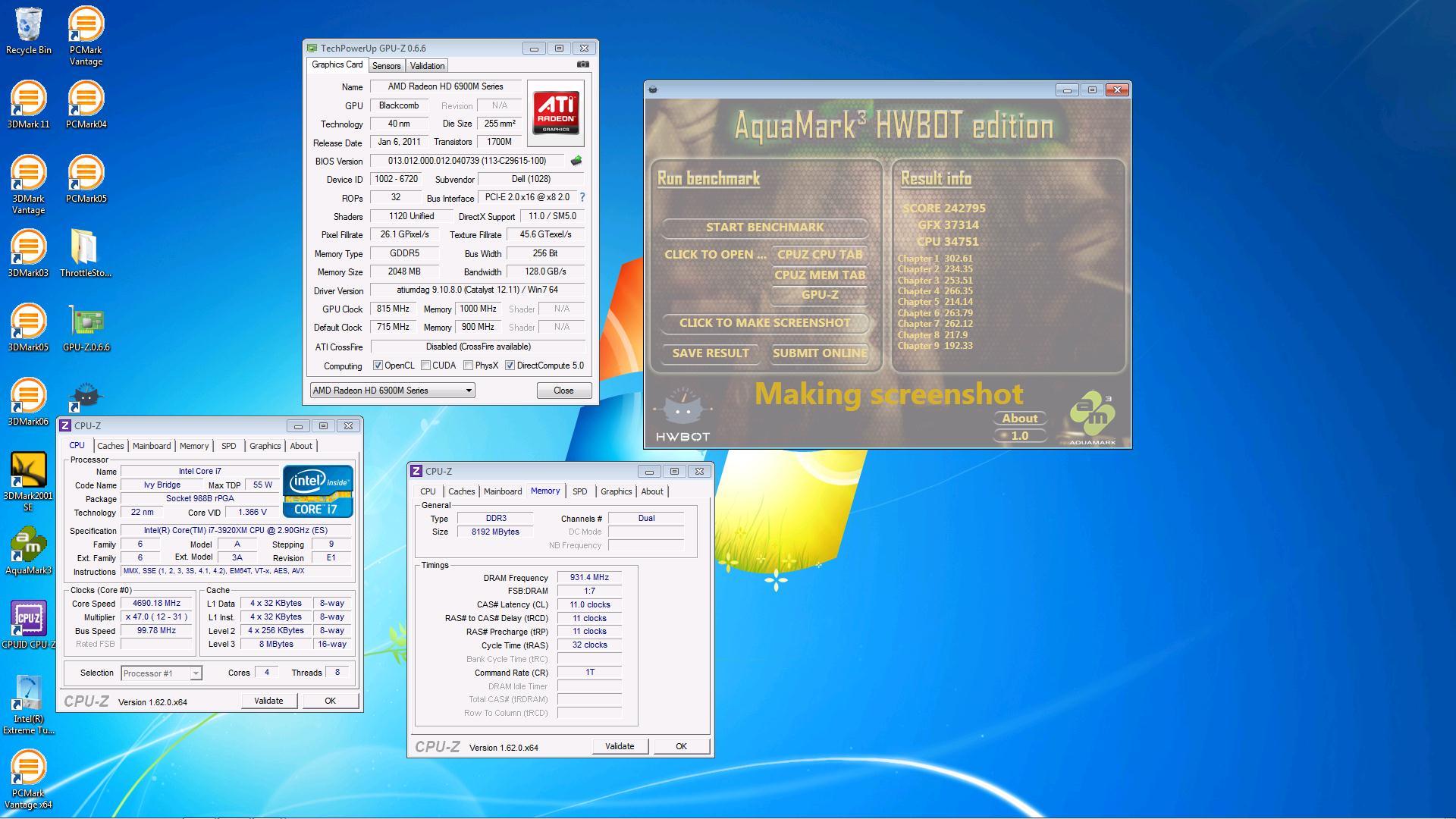Click the AquaMark am3 logo

1093,419
